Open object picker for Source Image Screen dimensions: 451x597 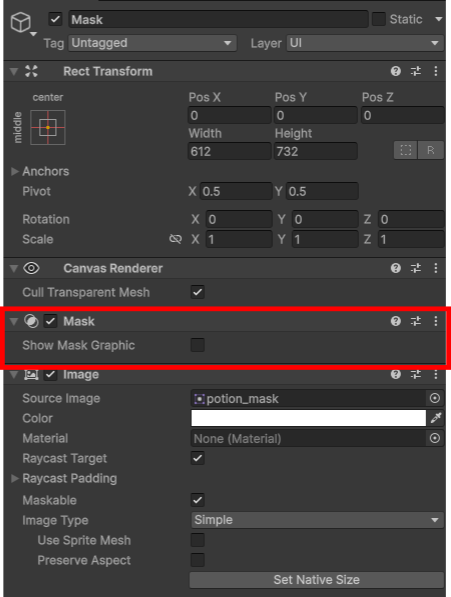click(x=435, y=398)
